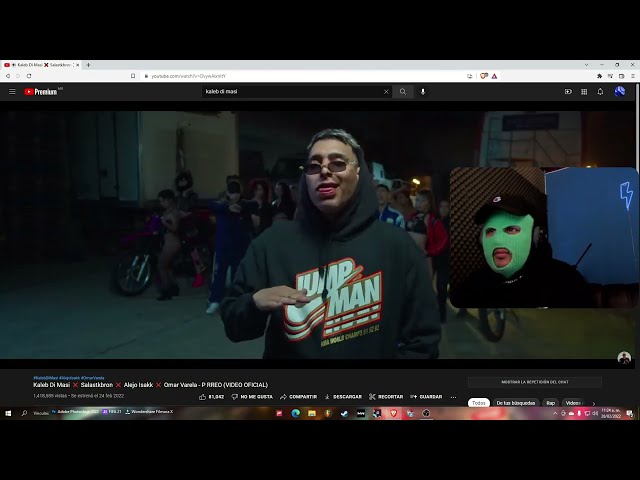The height and width of the screenshot is (480, 640).
Task: Click the youtube.com URL address bar
Action: (x=304, y=76)
